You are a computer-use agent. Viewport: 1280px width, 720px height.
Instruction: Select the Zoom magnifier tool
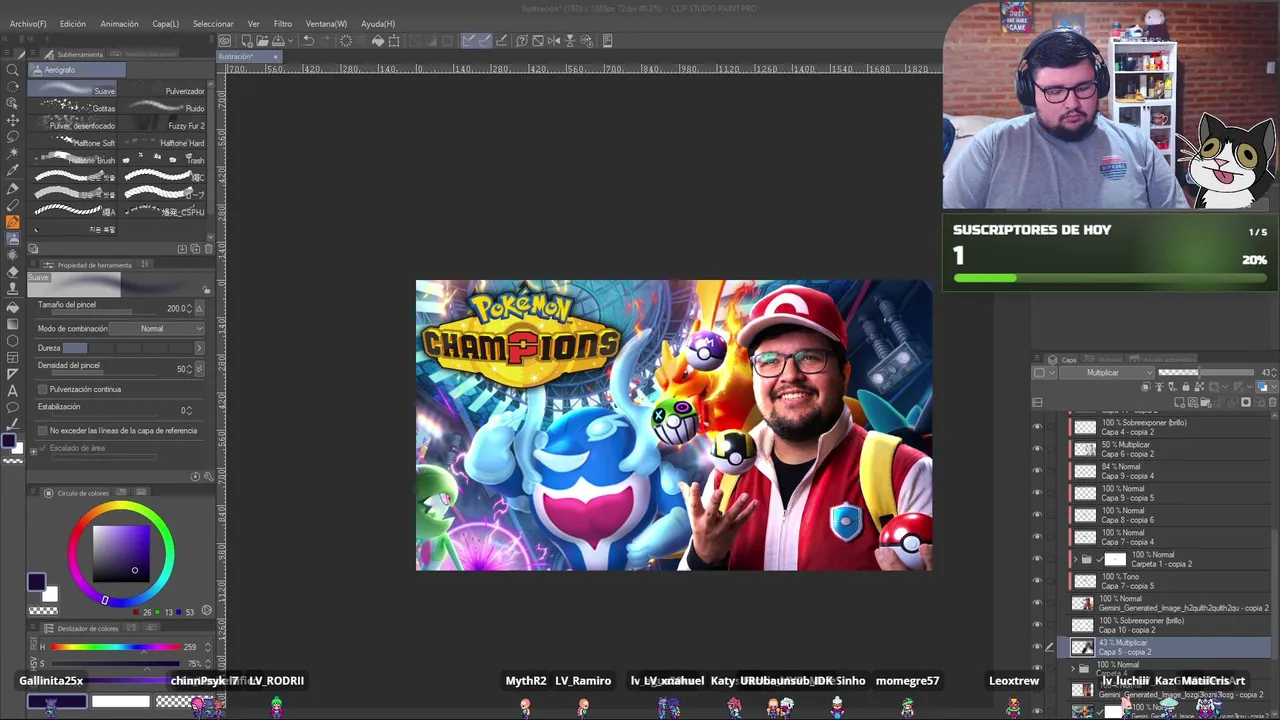(x=13, y=69)
